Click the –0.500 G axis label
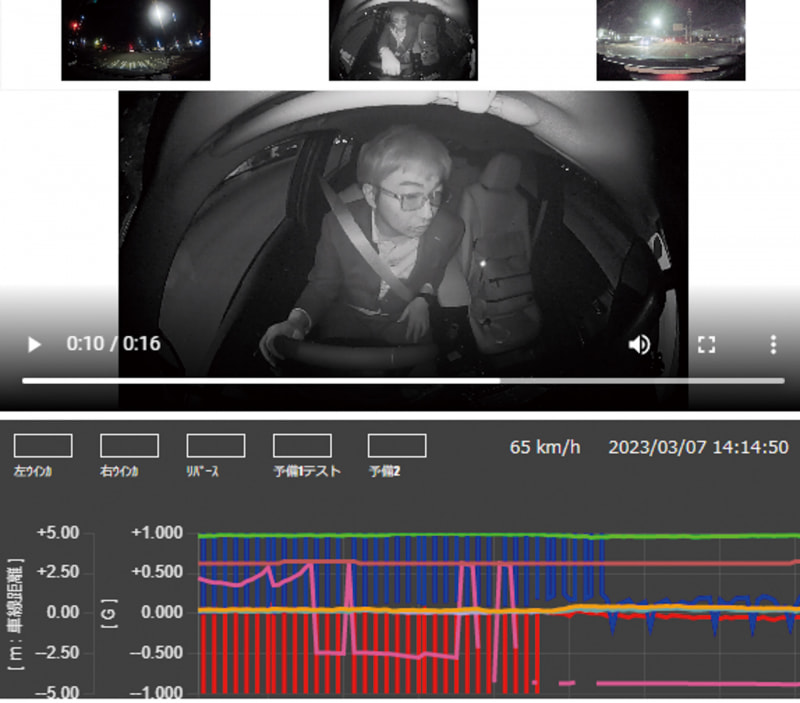 click(156, 652)
